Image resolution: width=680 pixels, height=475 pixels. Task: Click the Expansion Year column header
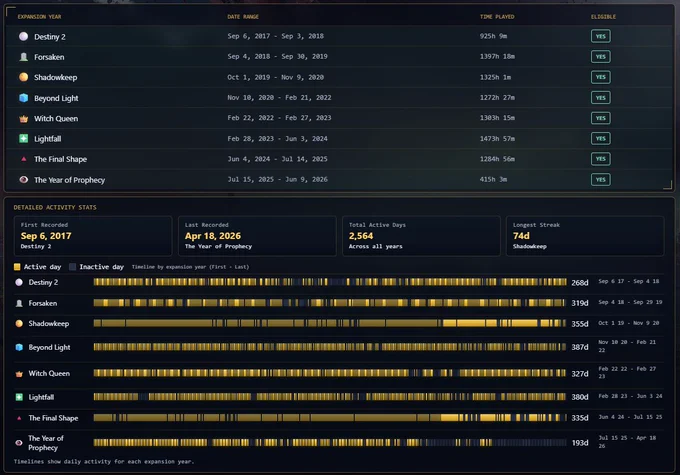[x=39, y=17]
